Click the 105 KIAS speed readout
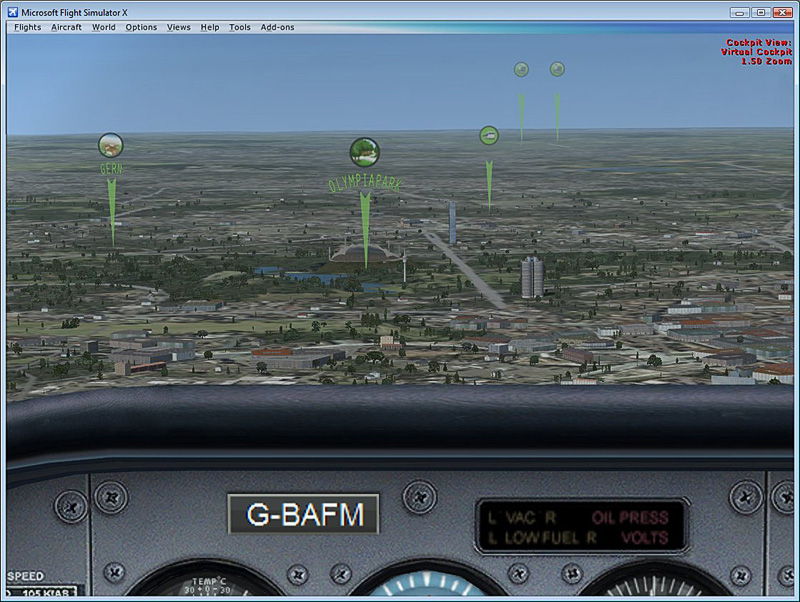The height and width of the screenshot is (602, 800). pos(45,594)
